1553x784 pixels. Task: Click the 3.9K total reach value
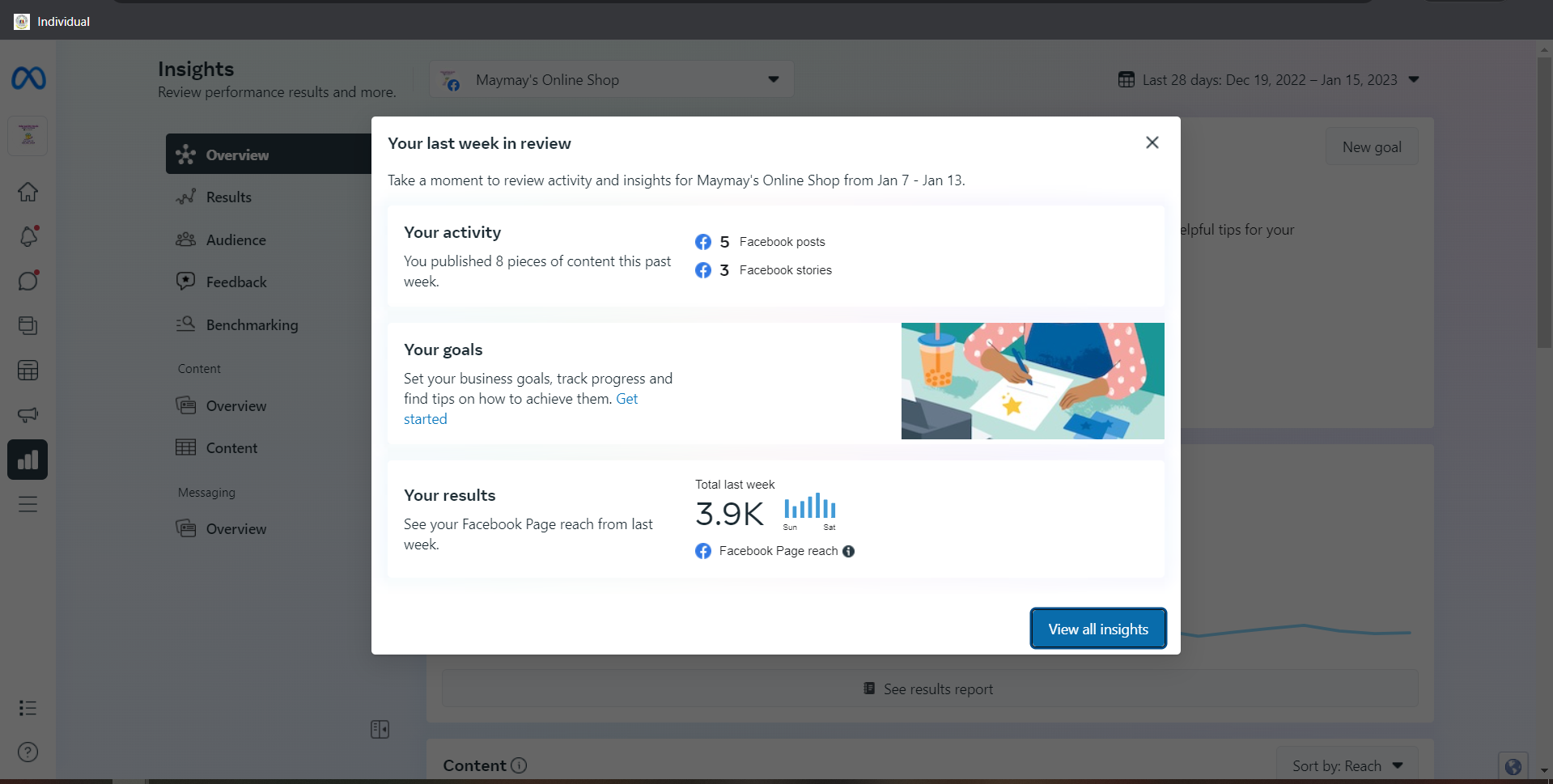(729, 514)
